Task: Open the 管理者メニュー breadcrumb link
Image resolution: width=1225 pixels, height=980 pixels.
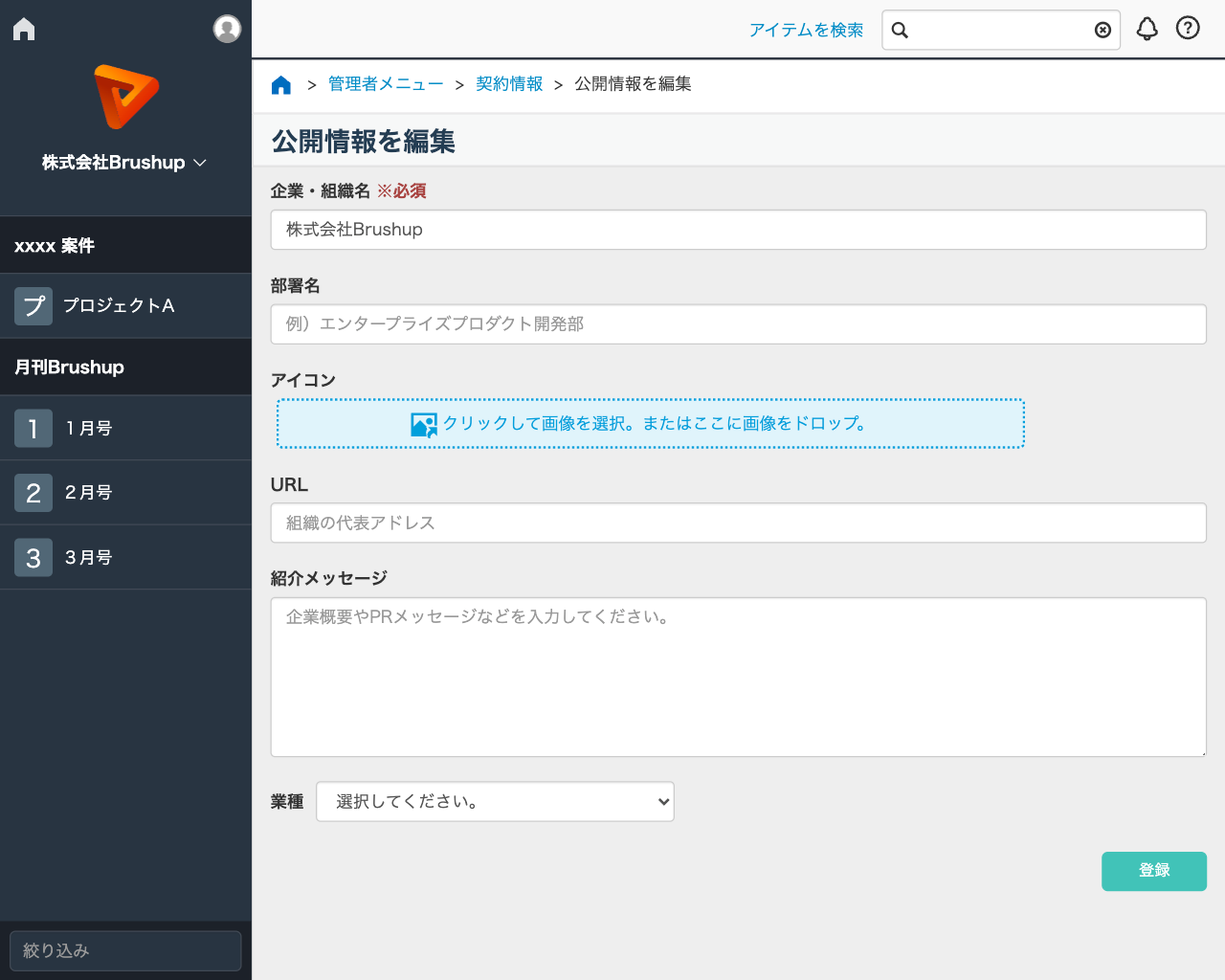Action: tap(385, 84)
